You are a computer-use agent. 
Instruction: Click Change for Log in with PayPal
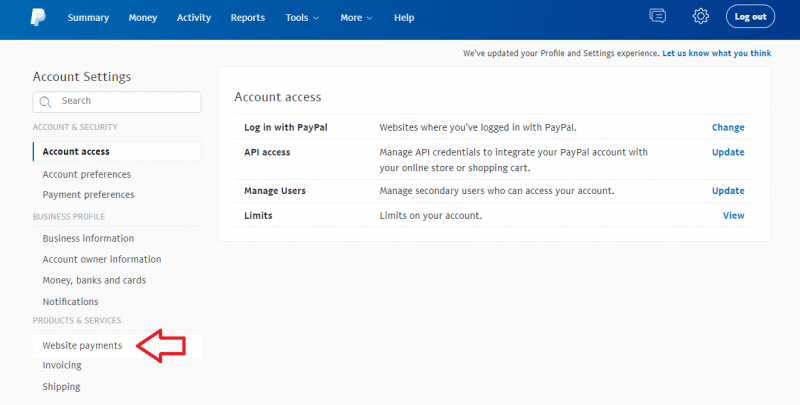pos(728,128)
